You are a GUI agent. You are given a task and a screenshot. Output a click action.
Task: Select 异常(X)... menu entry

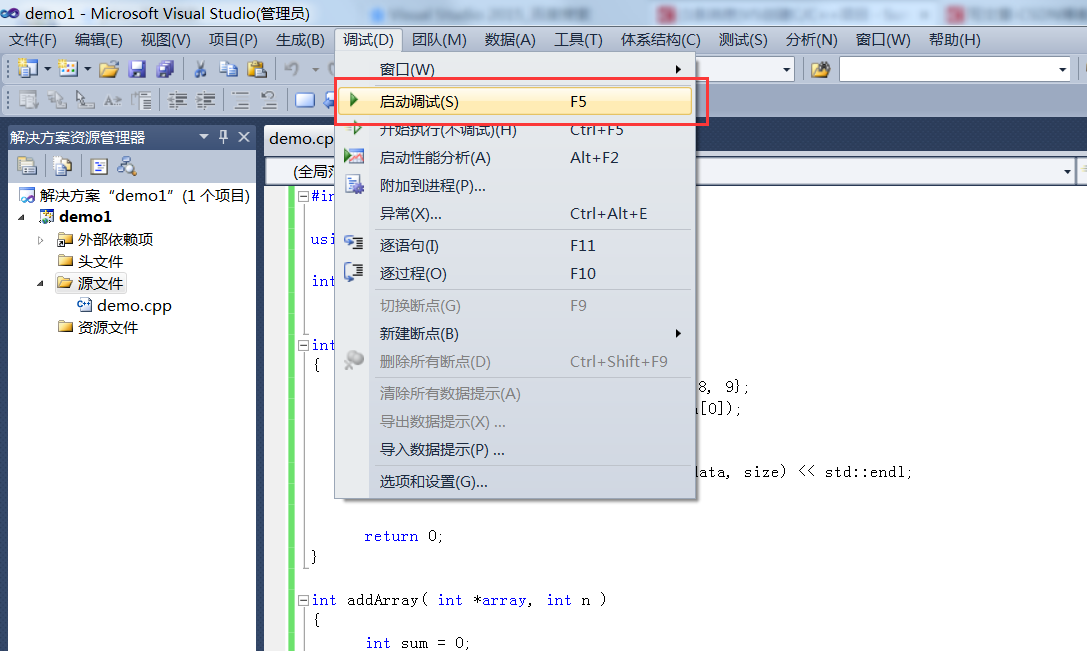[x=514, y=214]
